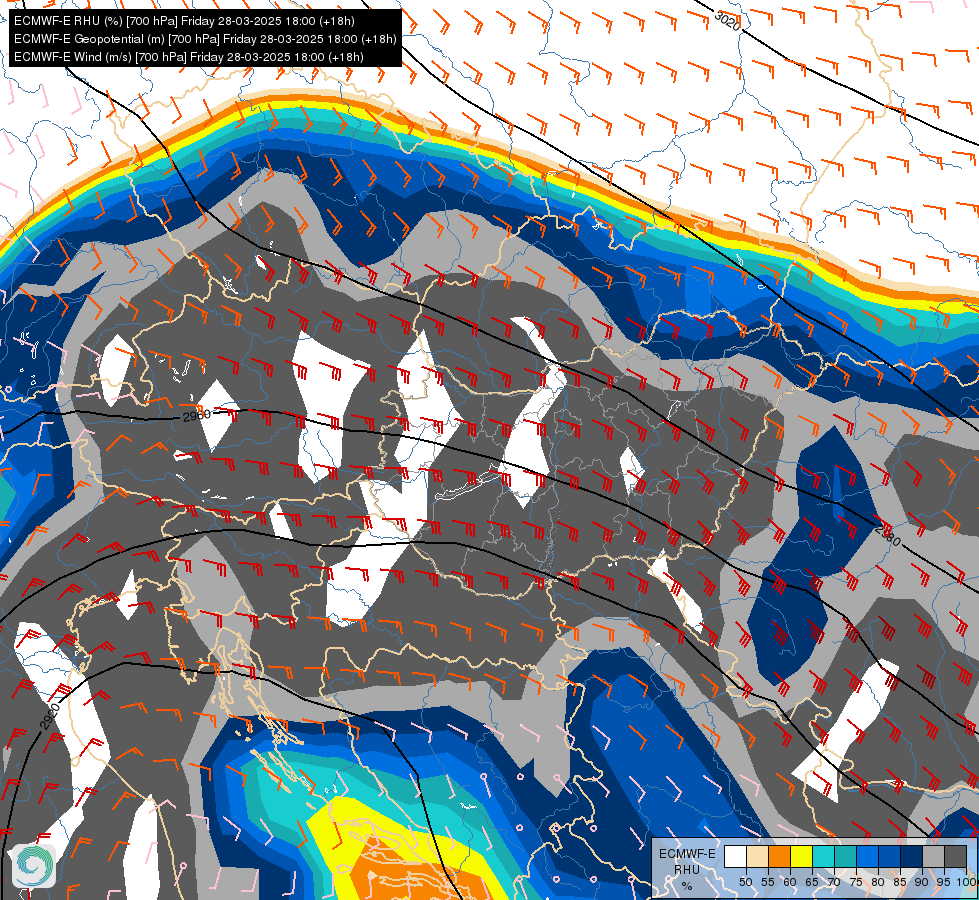Screen dimensions: 979x900
Task: Select the yellow 60–65 legend swatch
Action: pos(801,857)
